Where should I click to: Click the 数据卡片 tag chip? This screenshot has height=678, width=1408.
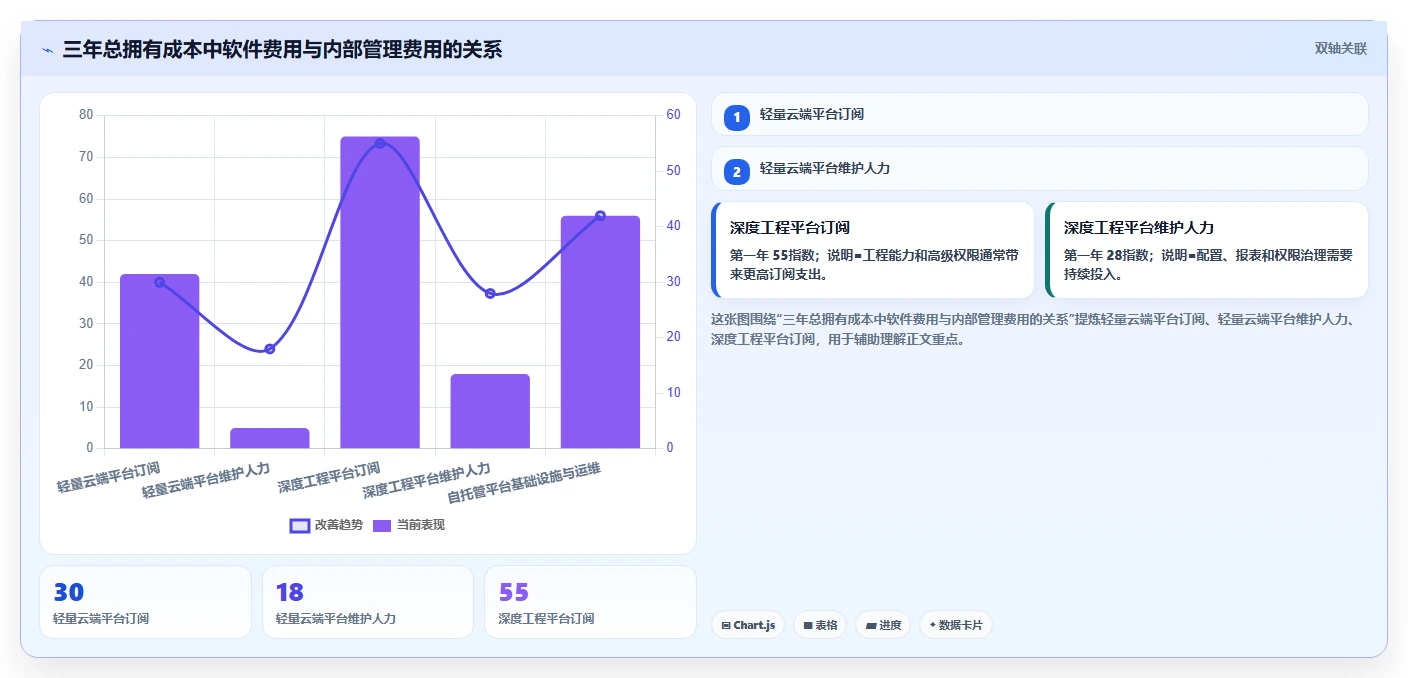pos(955,625)
